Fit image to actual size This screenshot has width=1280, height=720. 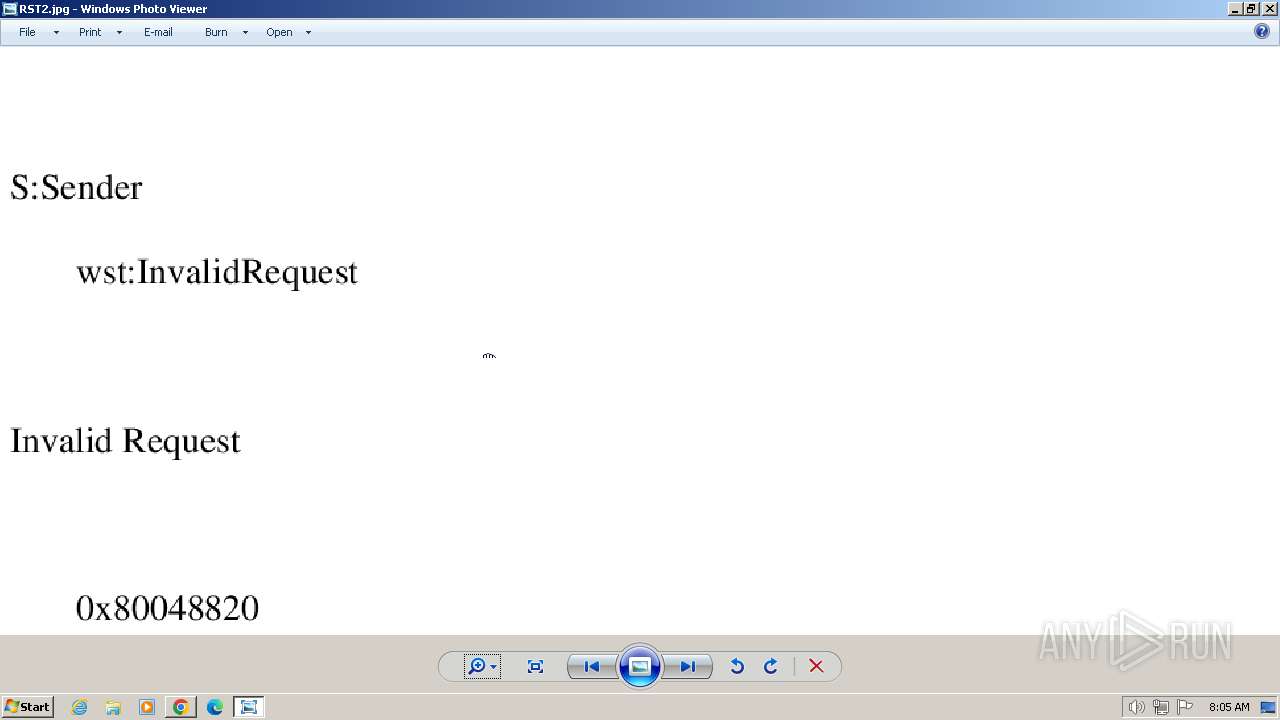535,667
